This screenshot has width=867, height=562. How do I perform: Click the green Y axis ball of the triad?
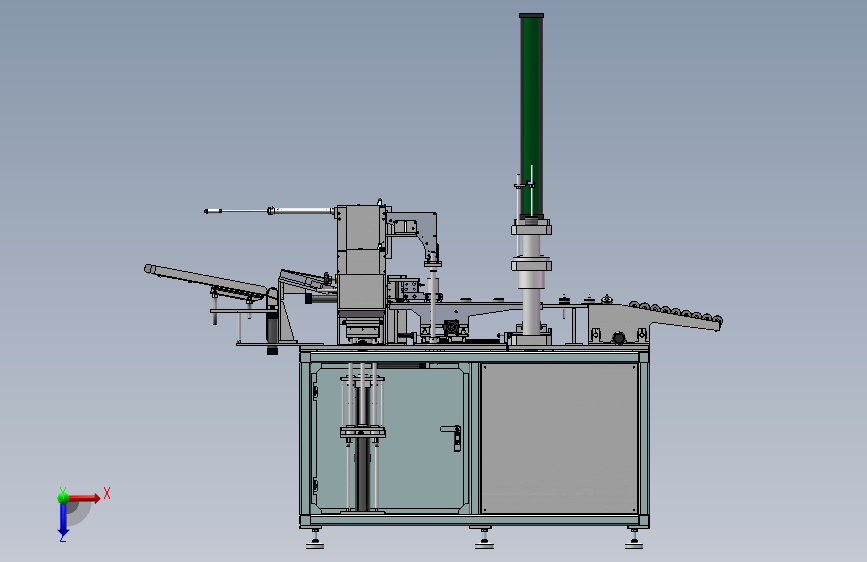[63, 498]
